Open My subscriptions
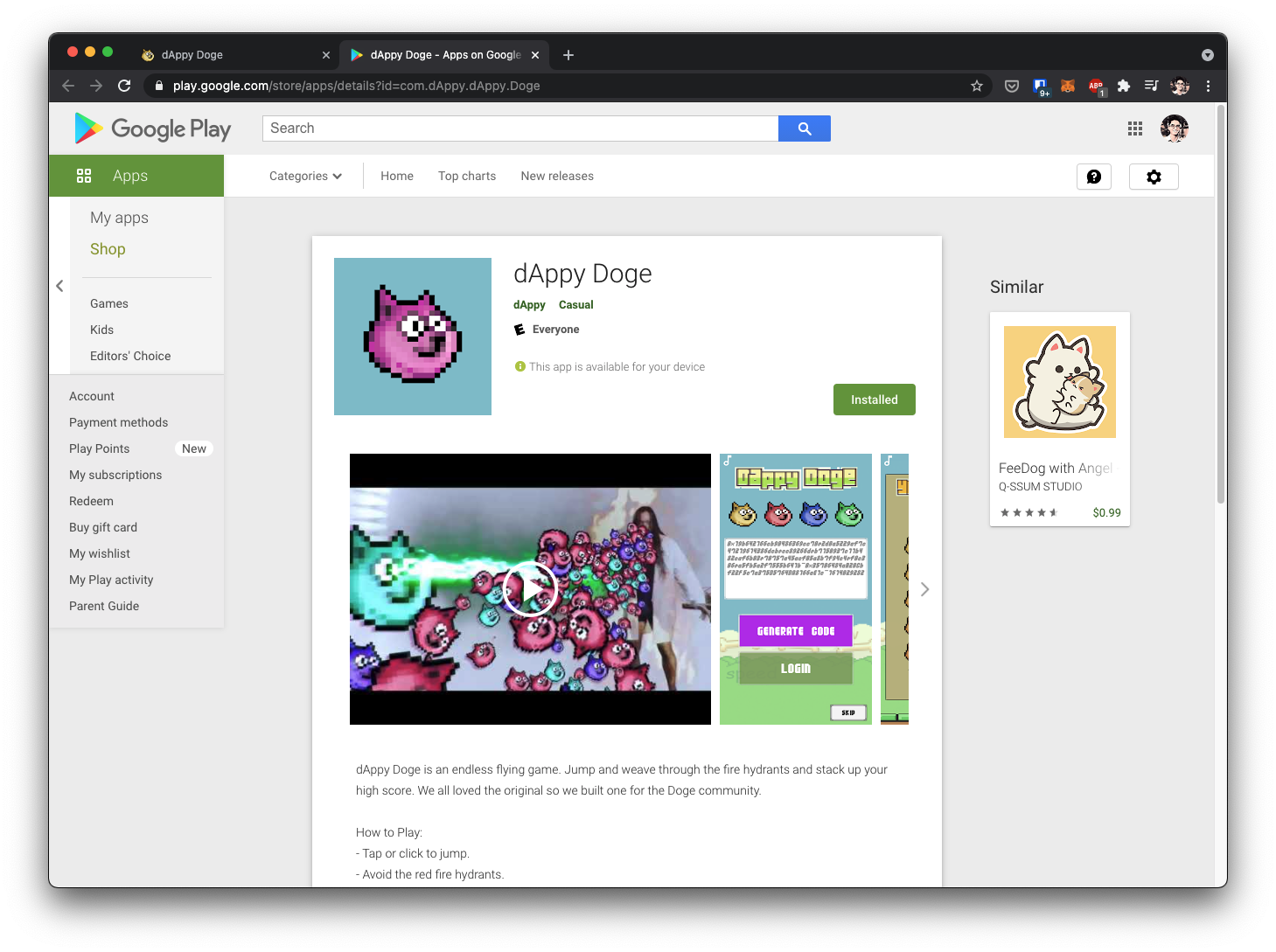Viewport: 1276px width, 952px height. pos(115,475)
